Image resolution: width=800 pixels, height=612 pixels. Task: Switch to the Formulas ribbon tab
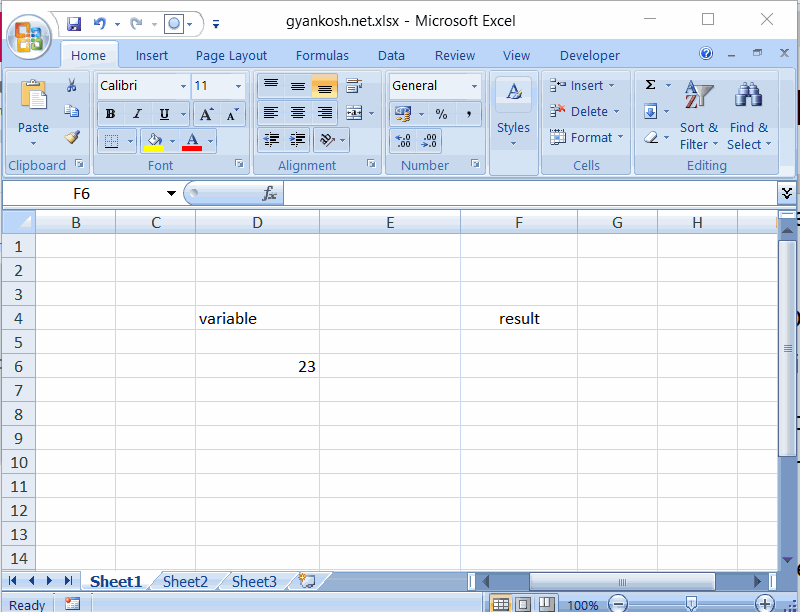tap(322, 55)
